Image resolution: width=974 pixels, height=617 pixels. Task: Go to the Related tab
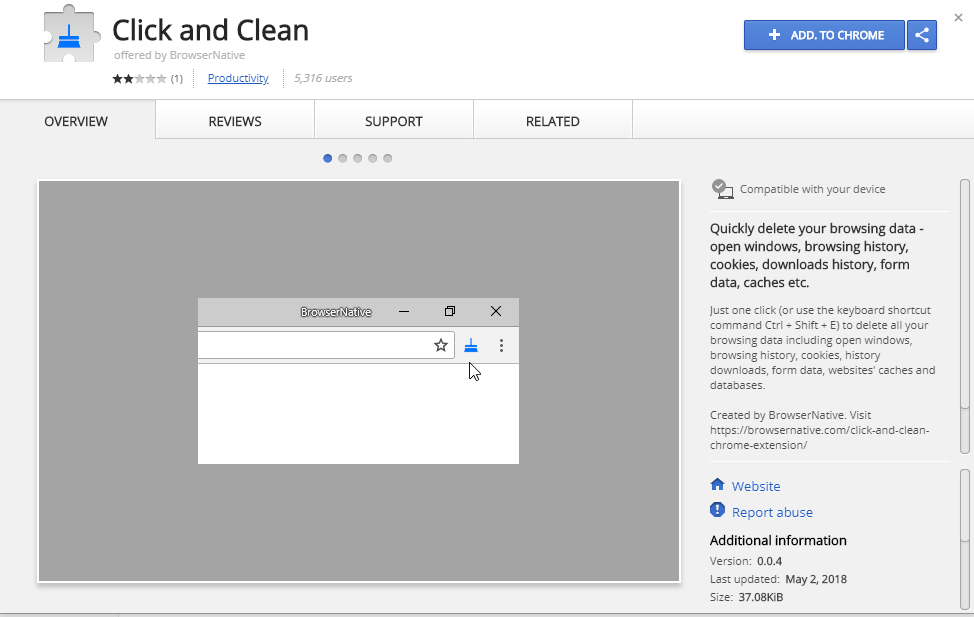[x=552, y=121]
